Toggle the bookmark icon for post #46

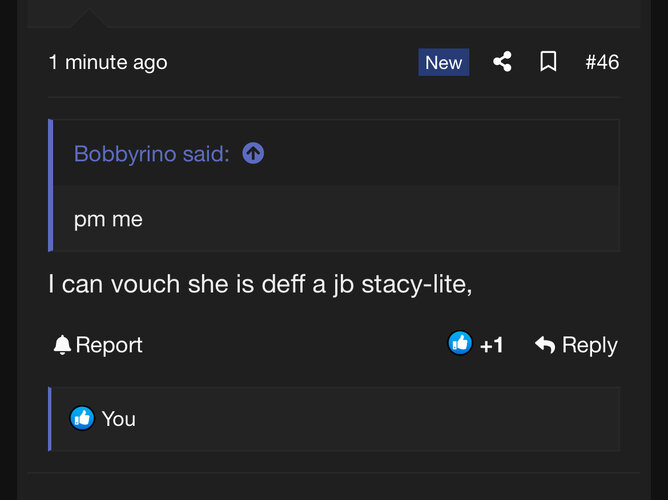548,62
